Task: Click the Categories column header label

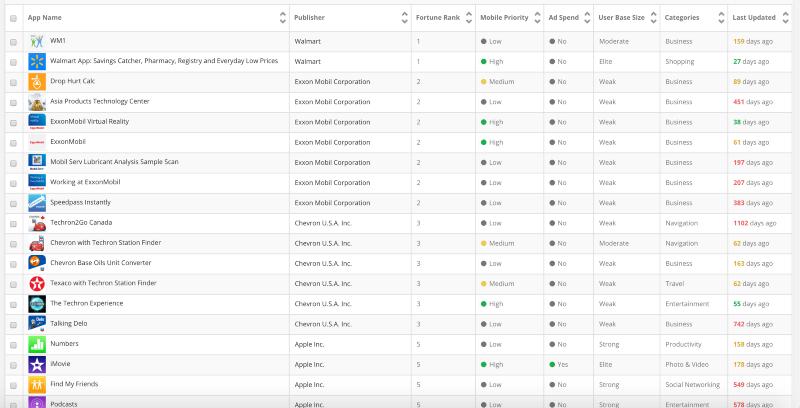Action: 682,17
